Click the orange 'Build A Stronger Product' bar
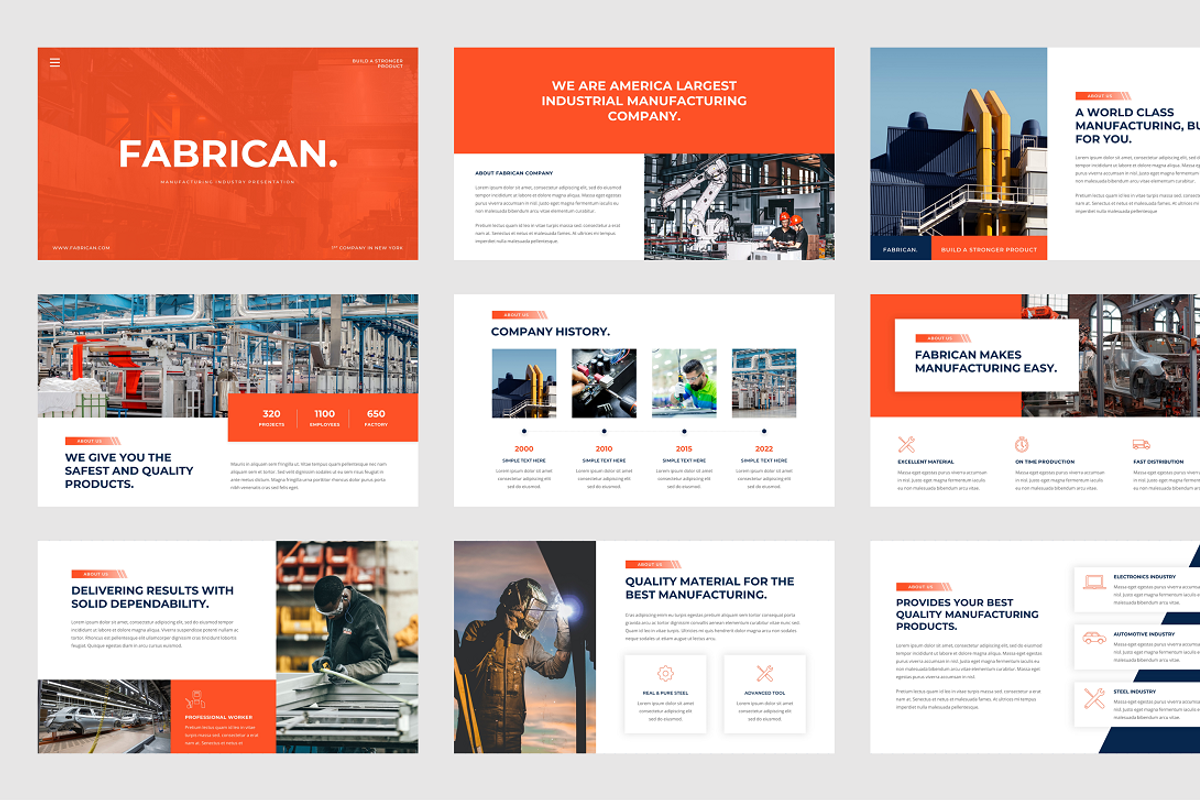 click(989, 248)
